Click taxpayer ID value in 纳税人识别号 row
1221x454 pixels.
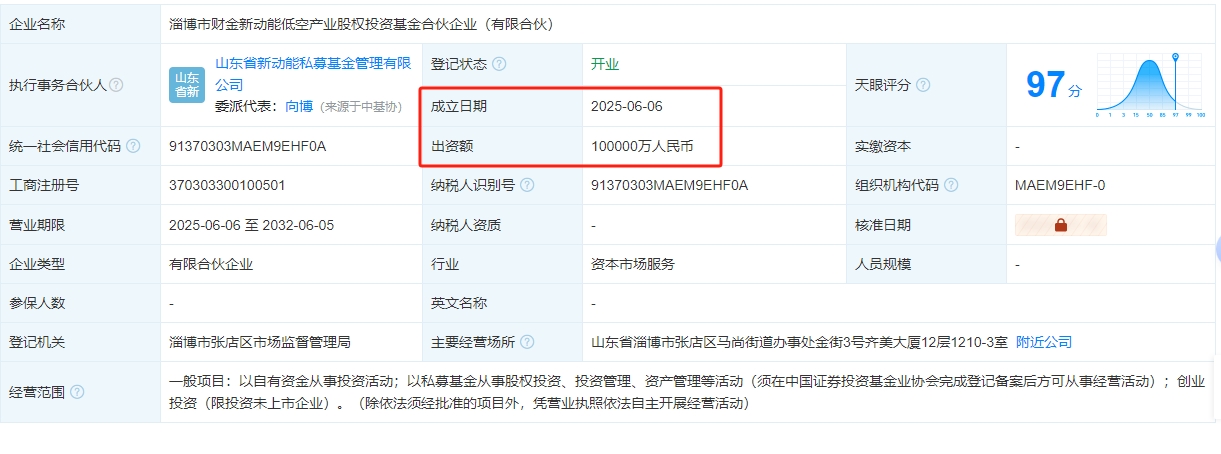pos(670,185)
